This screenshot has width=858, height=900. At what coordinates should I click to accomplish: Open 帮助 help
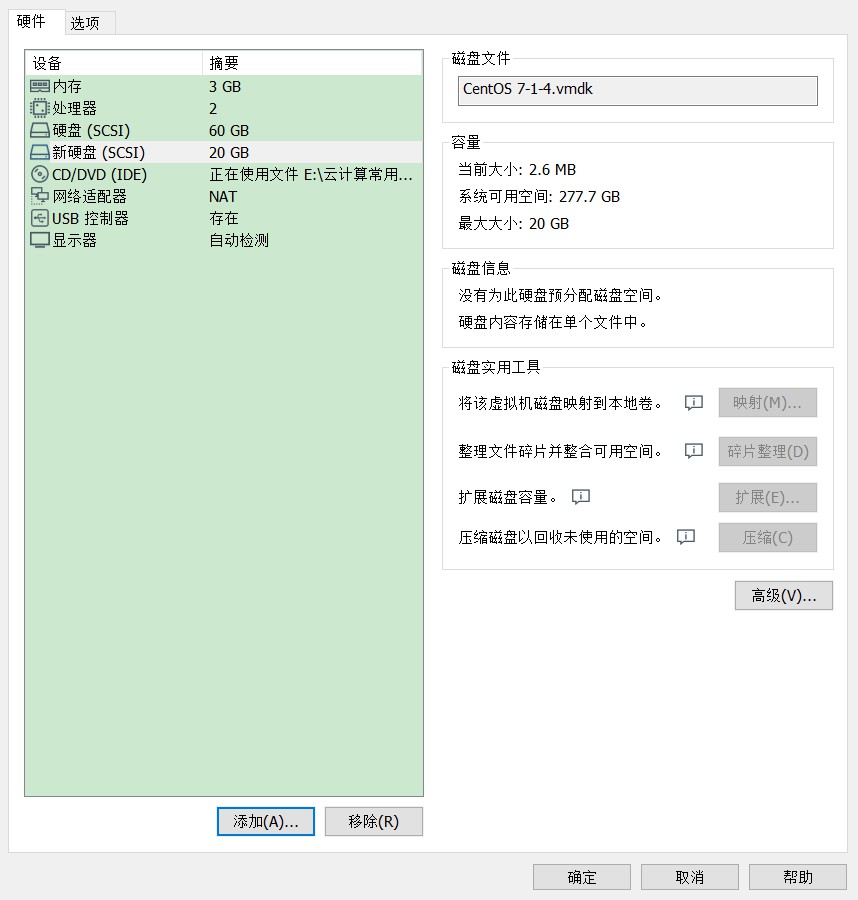click(x=798, y=878)
